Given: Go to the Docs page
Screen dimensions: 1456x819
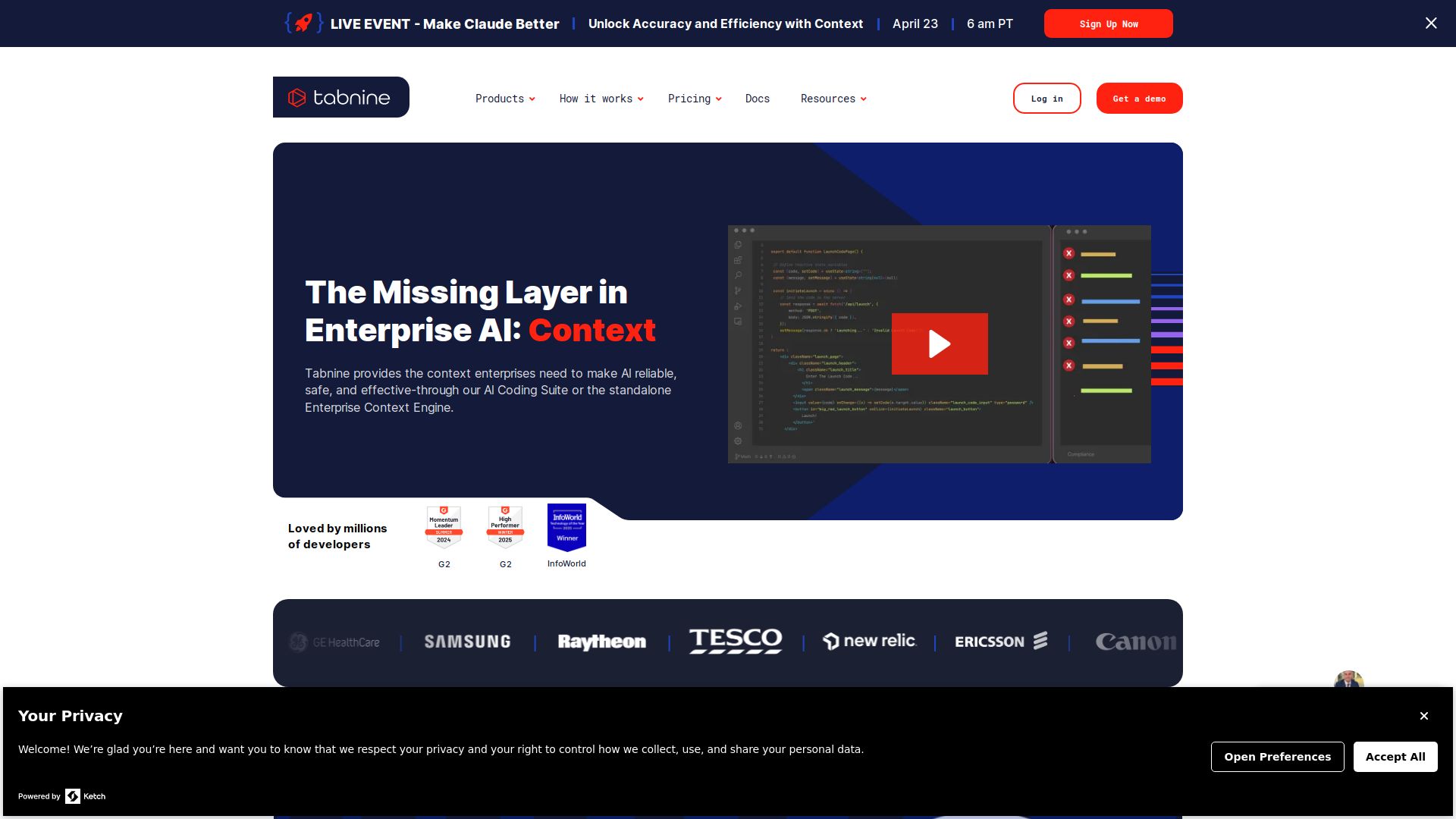Looking at the screenshot, I should click(757, 99).
